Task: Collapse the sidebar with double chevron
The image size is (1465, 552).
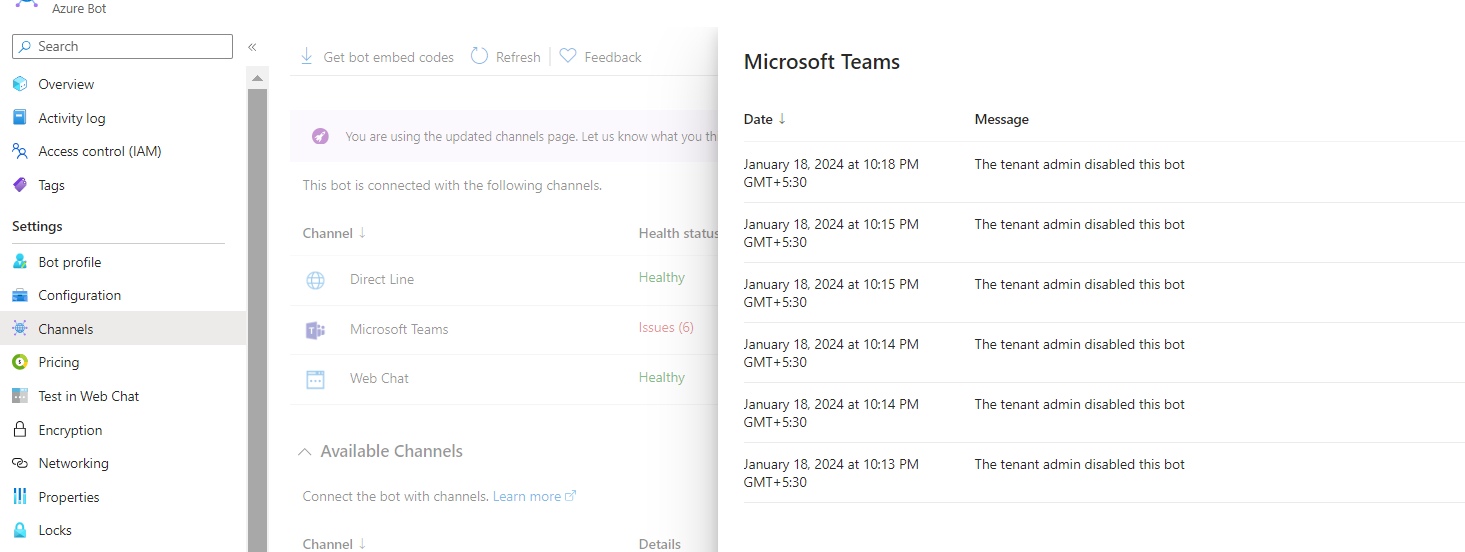Action: pyautogui.click(x=253, y=47)
